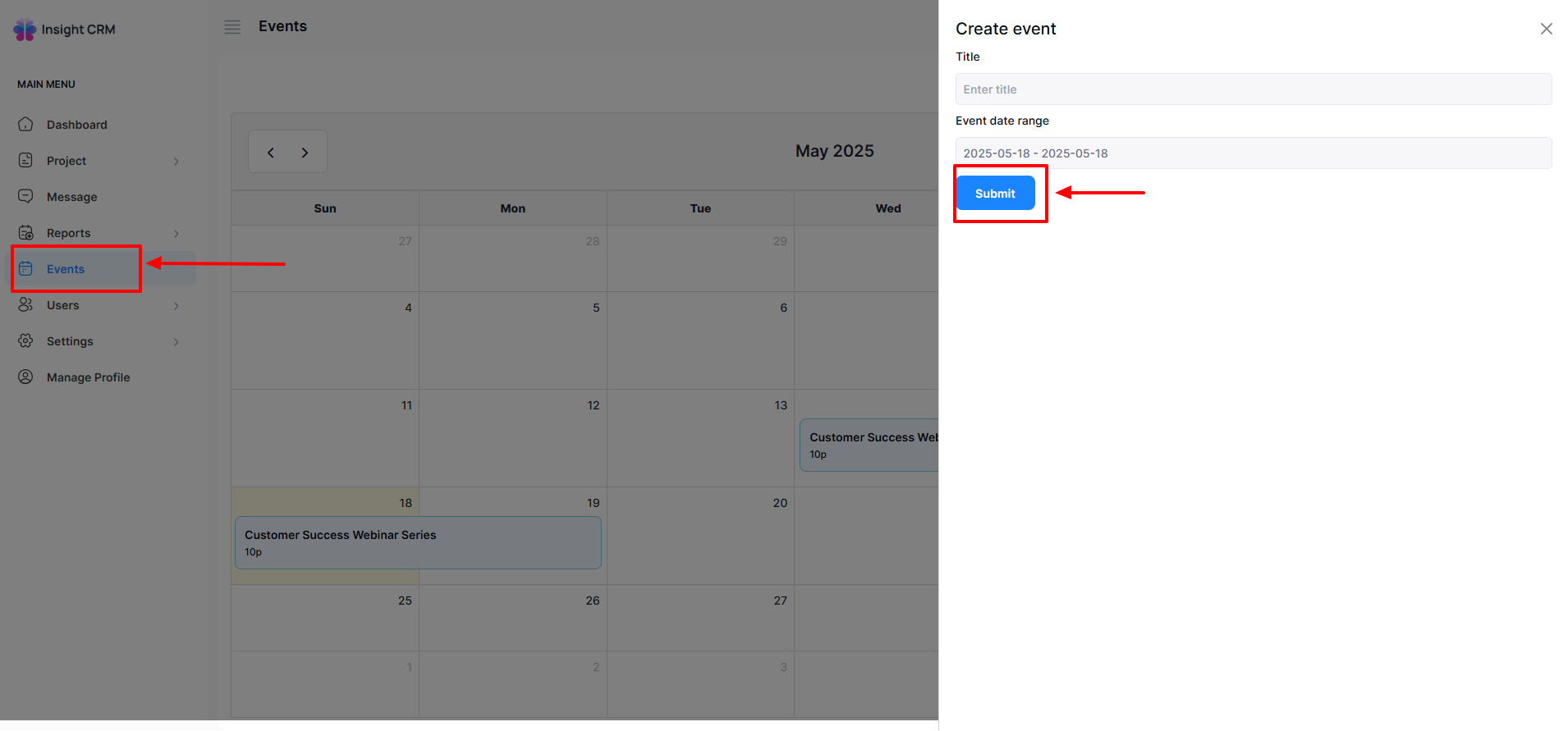This screenshot has height=731, width=1568.
Task: Go to the previous calendar month
Action: click(271, 153)
